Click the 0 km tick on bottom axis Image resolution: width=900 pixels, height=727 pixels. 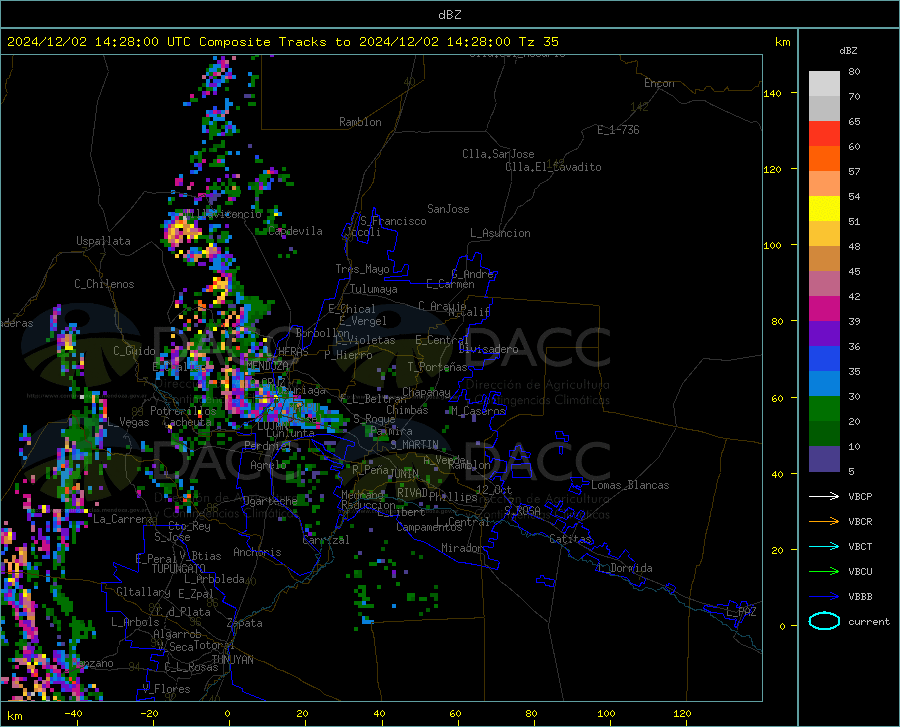(227, 713)
